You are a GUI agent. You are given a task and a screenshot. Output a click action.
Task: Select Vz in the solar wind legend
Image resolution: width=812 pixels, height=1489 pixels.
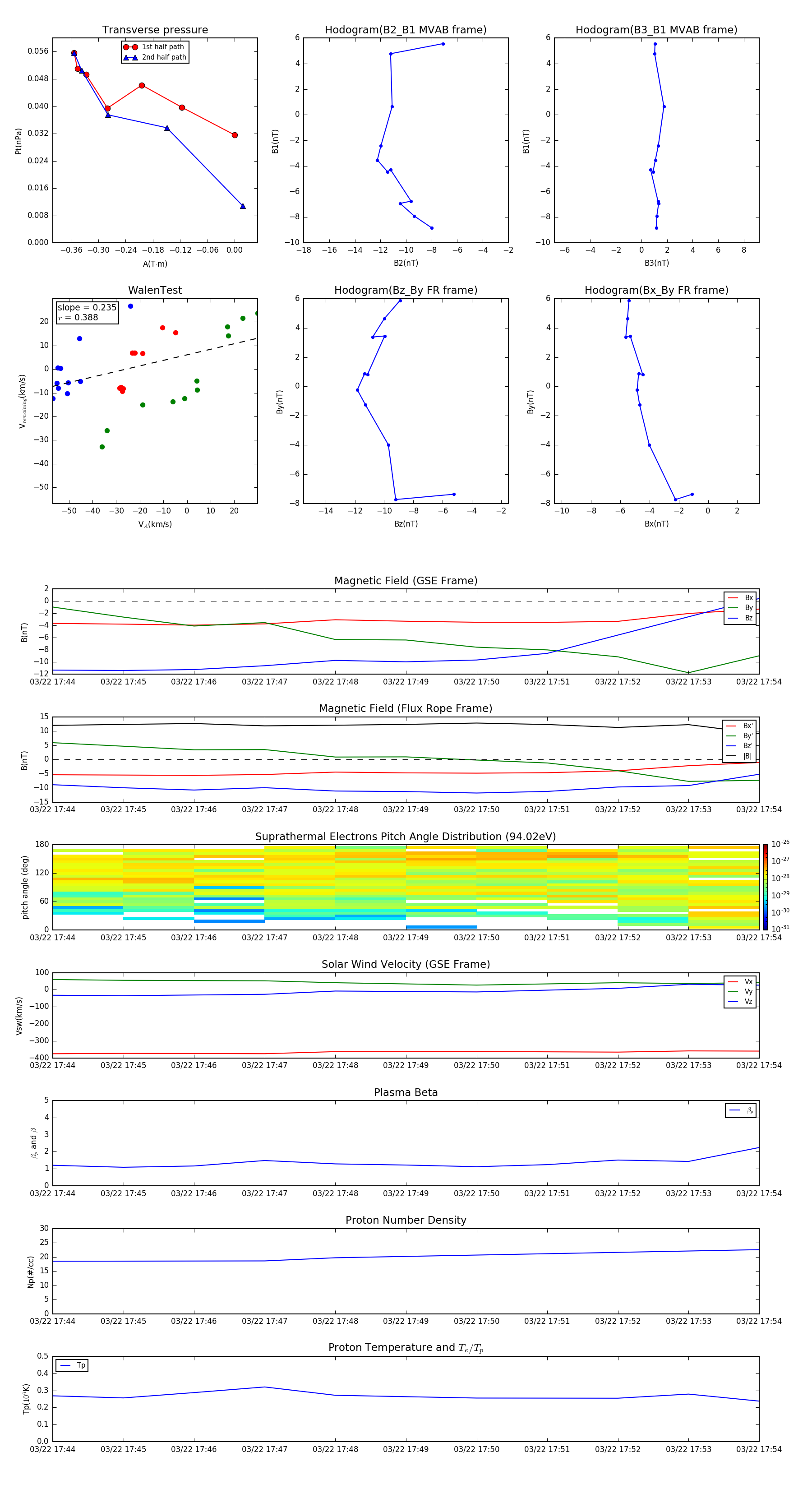point(740,1002)
